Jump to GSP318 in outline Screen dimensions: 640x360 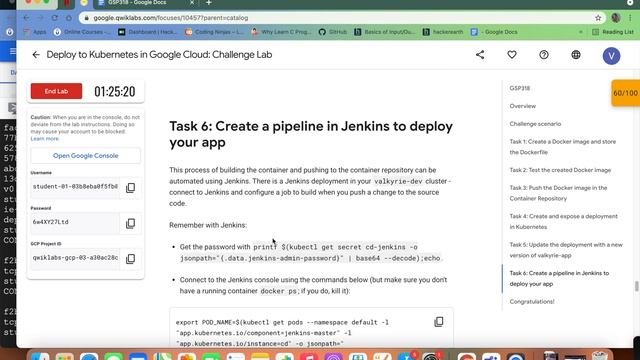tap(520, 88)
